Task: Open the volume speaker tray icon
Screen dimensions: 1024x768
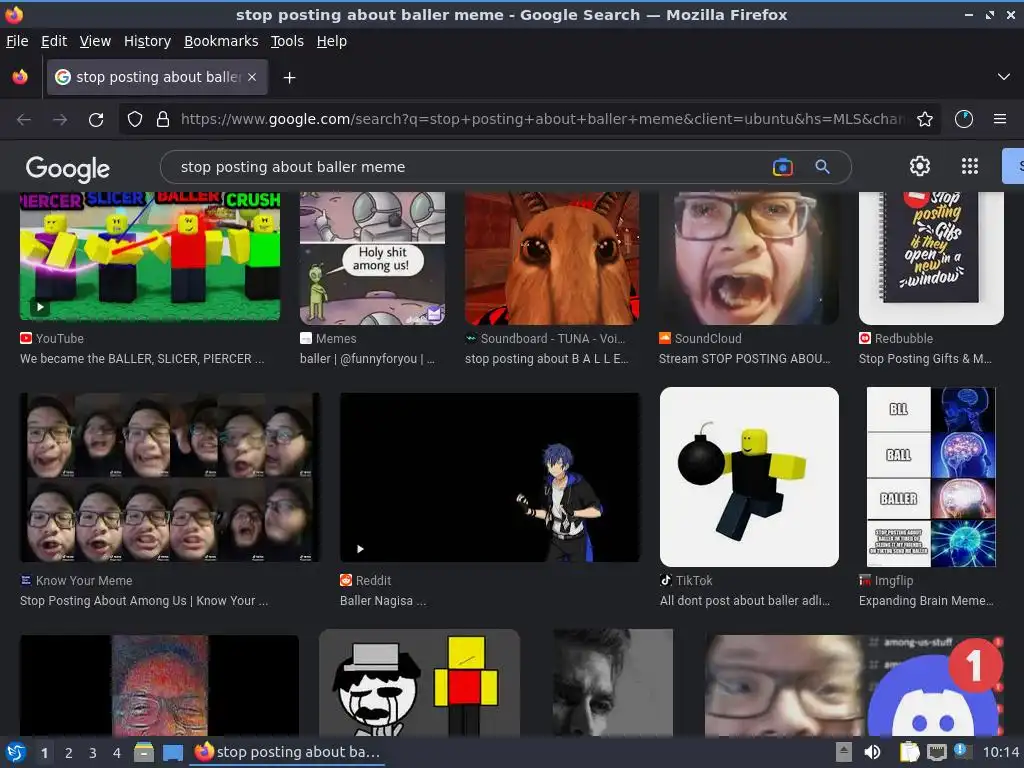Action: point(872,752)
